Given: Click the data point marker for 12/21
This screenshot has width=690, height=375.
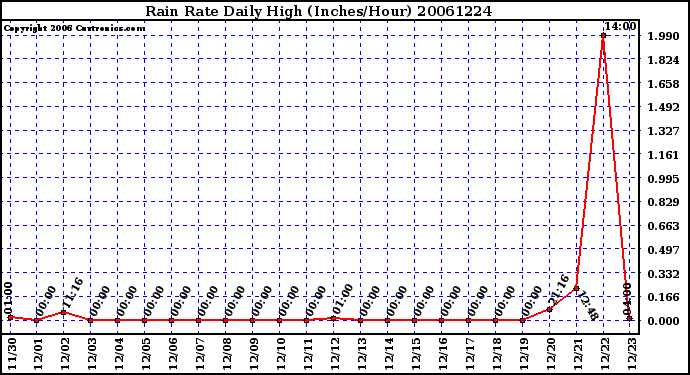Looking at the screenshot, I should click(576, 288).
